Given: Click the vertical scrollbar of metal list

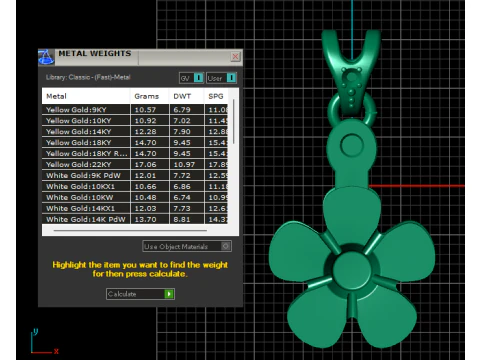Looking at the screenshot, I should [x=234, y=122].
